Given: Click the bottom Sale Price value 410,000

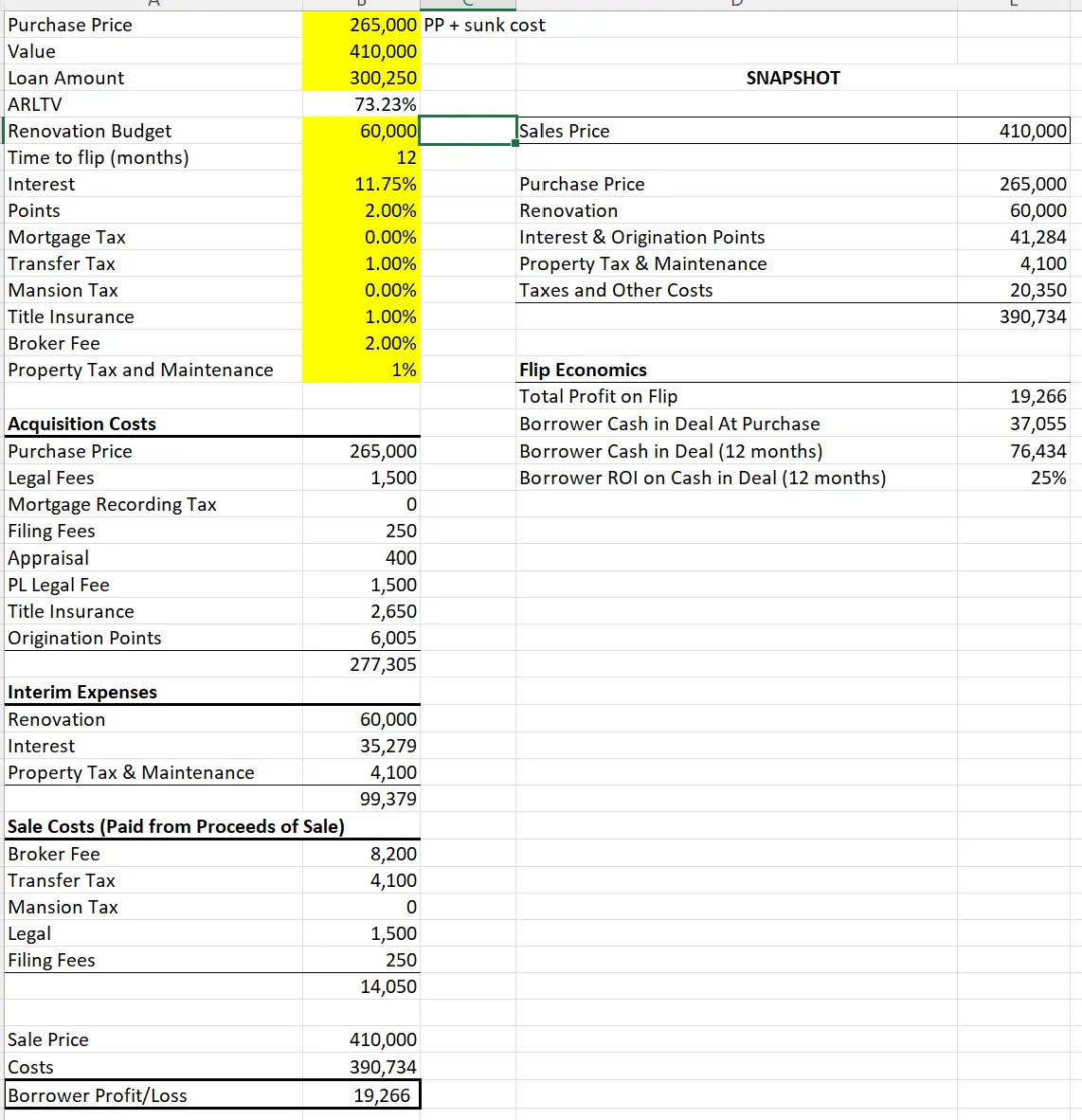Looking at the screenshot, I should 361,1039.
